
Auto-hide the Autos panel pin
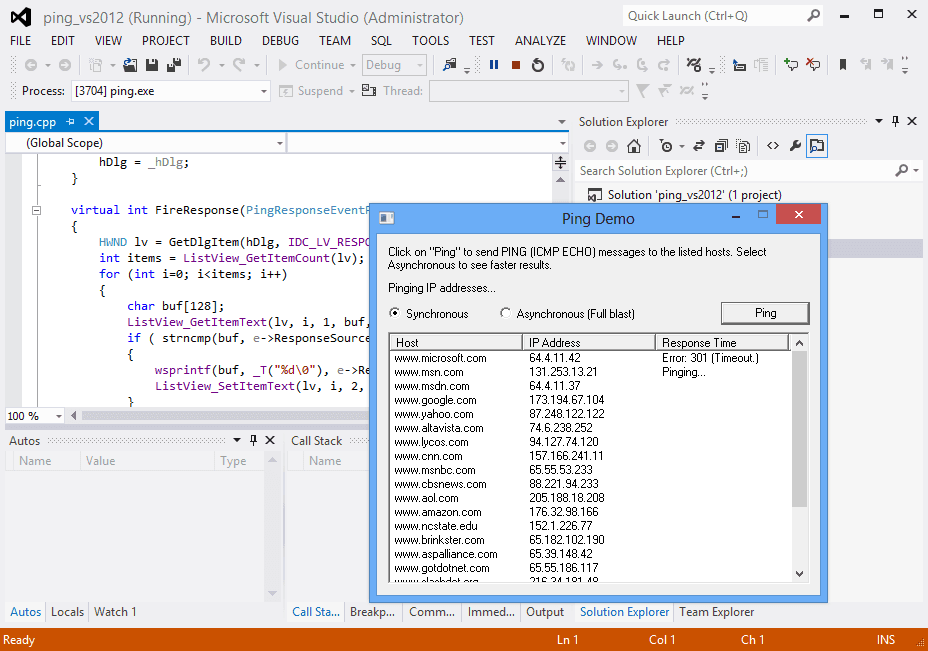point(253,440)
